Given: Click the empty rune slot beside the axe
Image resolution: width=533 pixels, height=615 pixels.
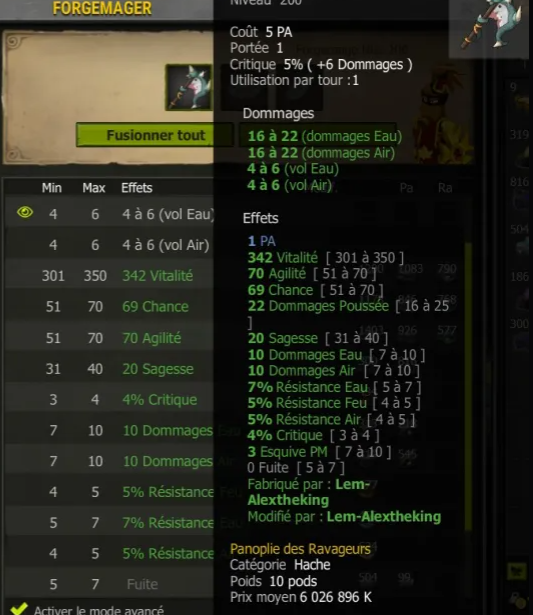Looking at the screenshot, I should [x=244, y=87].
